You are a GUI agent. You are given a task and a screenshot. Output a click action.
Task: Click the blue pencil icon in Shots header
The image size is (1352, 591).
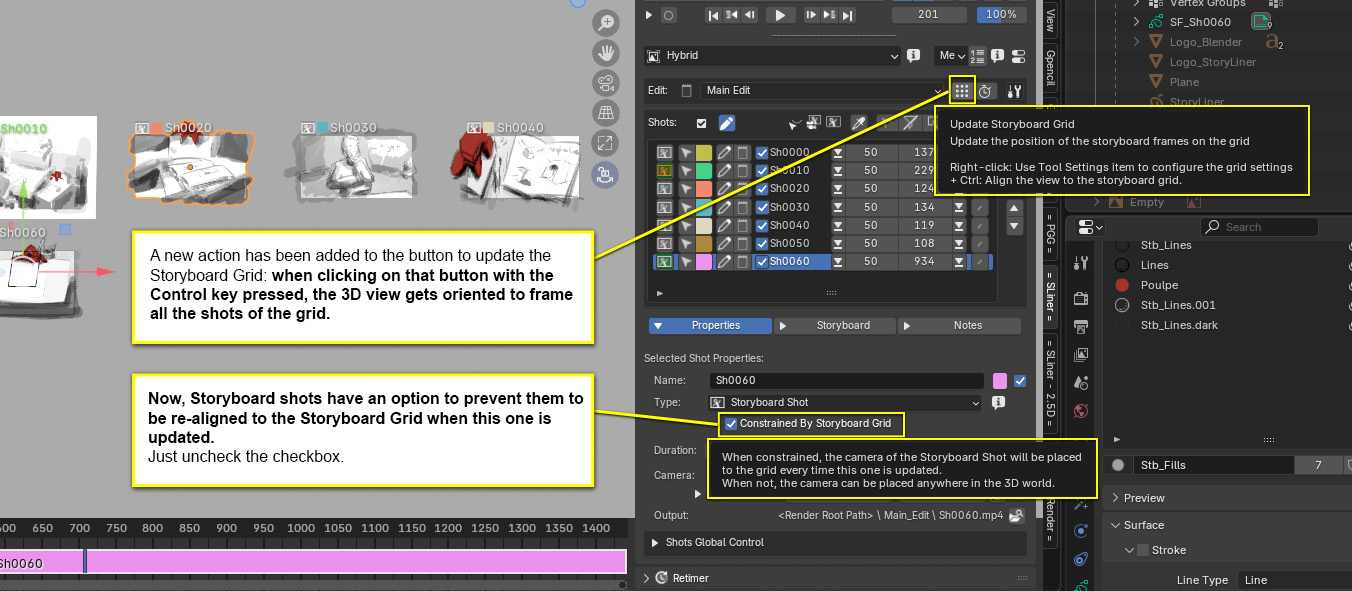coord(727,123)
